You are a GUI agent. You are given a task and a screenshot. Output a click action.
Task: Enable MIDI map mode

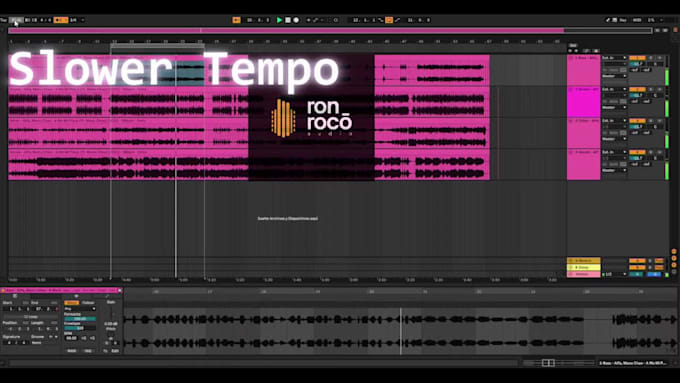point(637,20)
